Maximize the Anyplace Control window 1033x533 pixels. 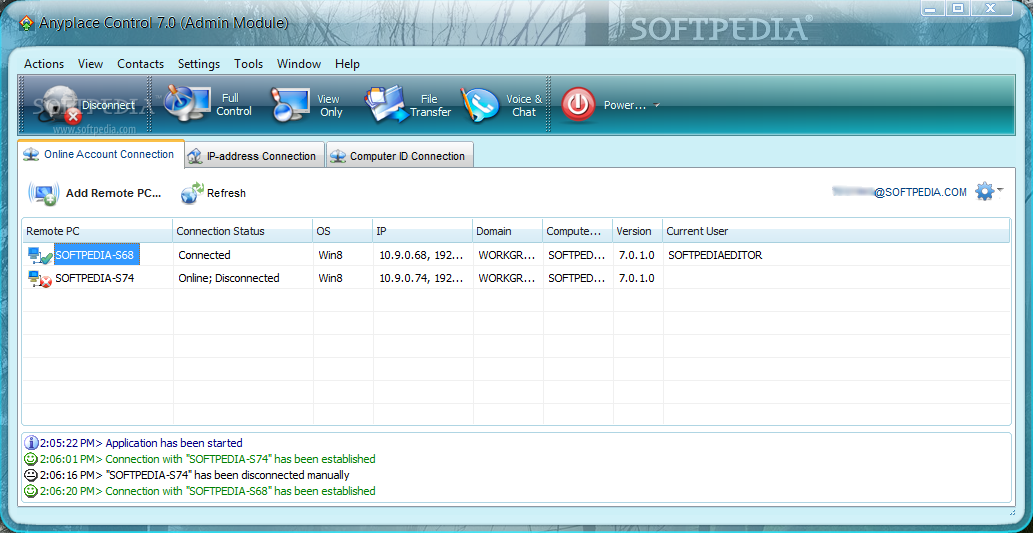pos(958,8)
